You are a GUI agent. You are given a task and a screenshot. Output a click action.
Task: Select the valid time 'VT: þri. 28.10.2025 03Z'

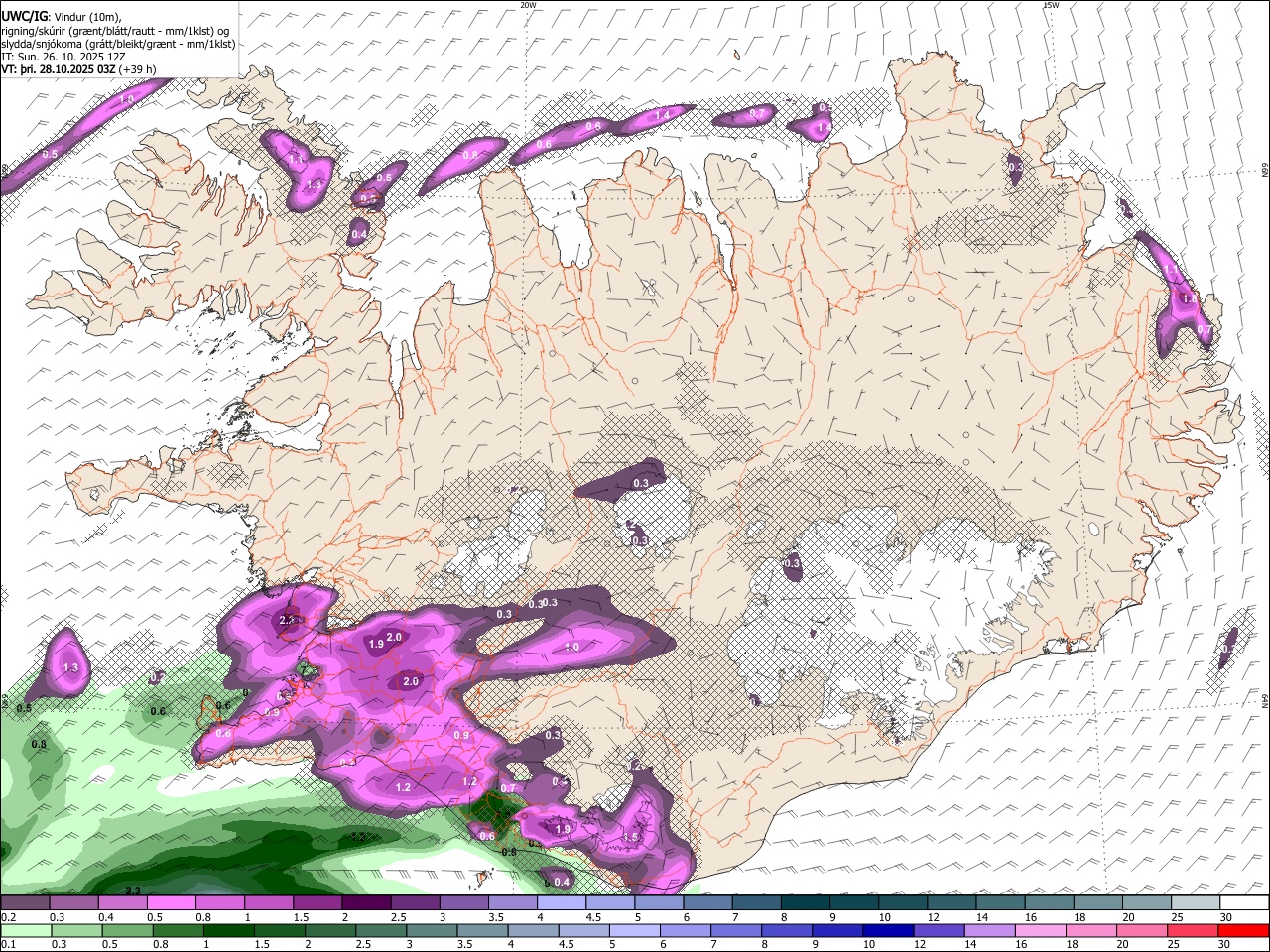59,69
